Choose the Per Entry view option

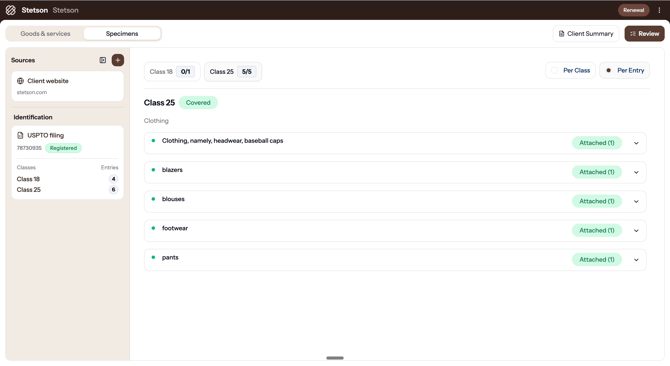tap(625, 70)
